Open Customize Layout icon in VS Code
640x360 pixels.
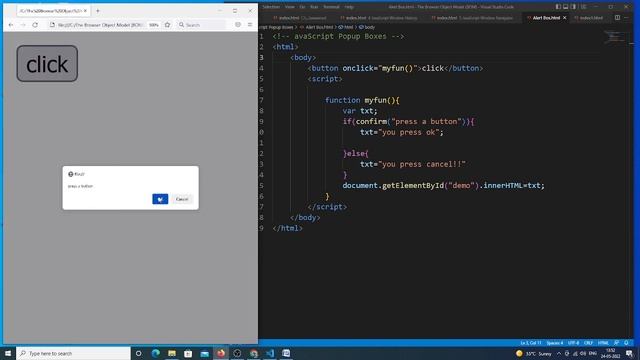point(584,7)
